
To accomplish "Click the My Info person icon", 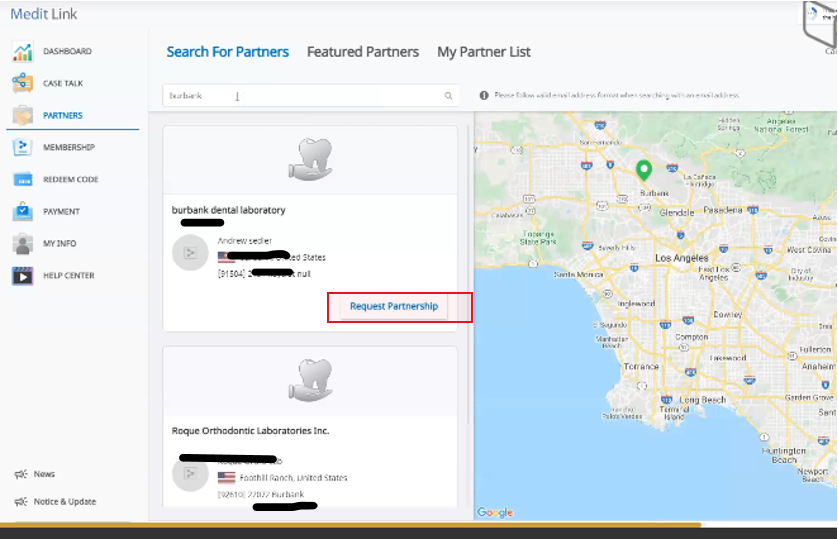I will coord(22,244).
